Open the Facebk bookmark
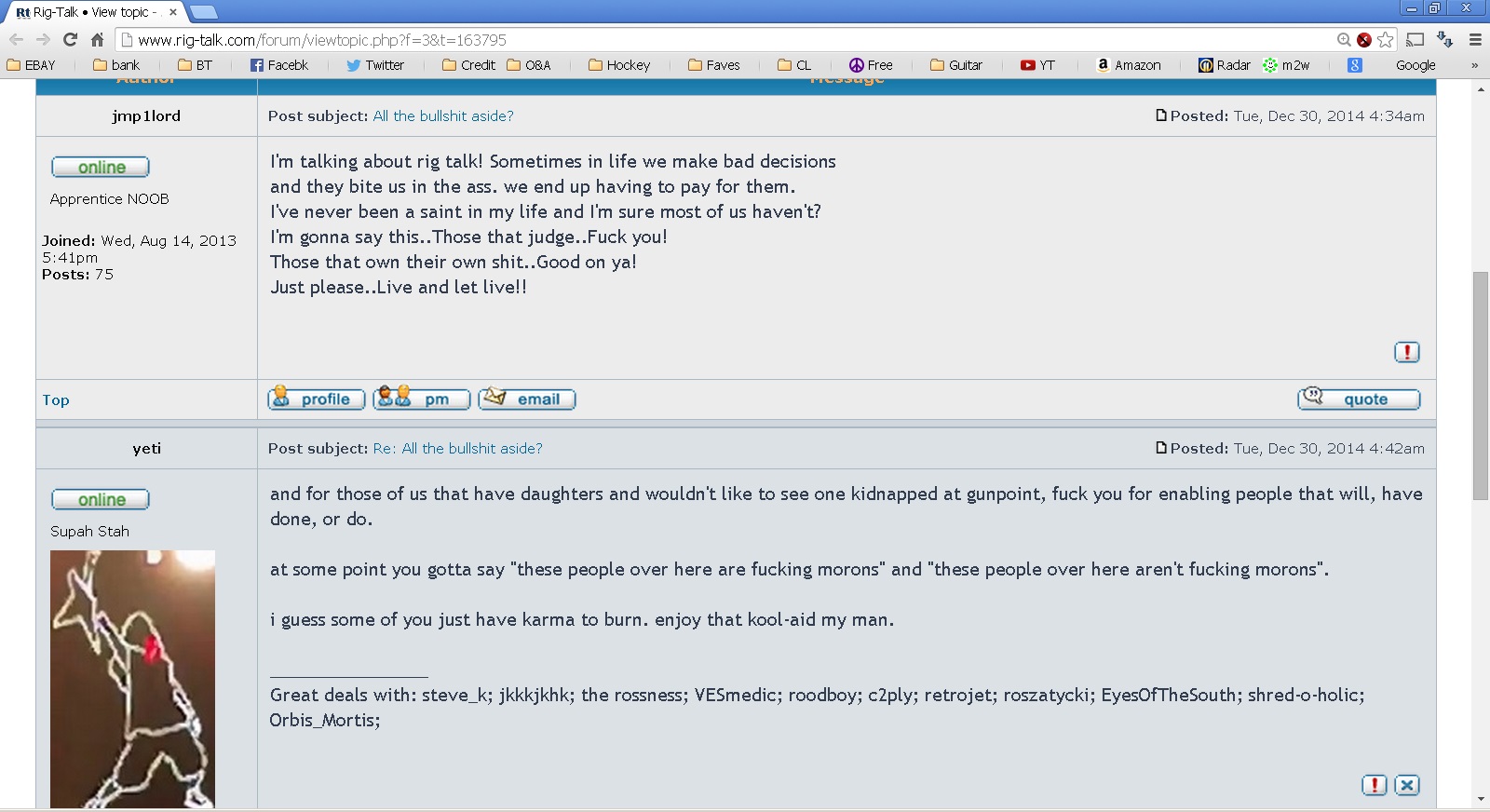Image resolution: width=1490 pixels, height=812 pixels. pyautogui.click(x=279, y=65)
